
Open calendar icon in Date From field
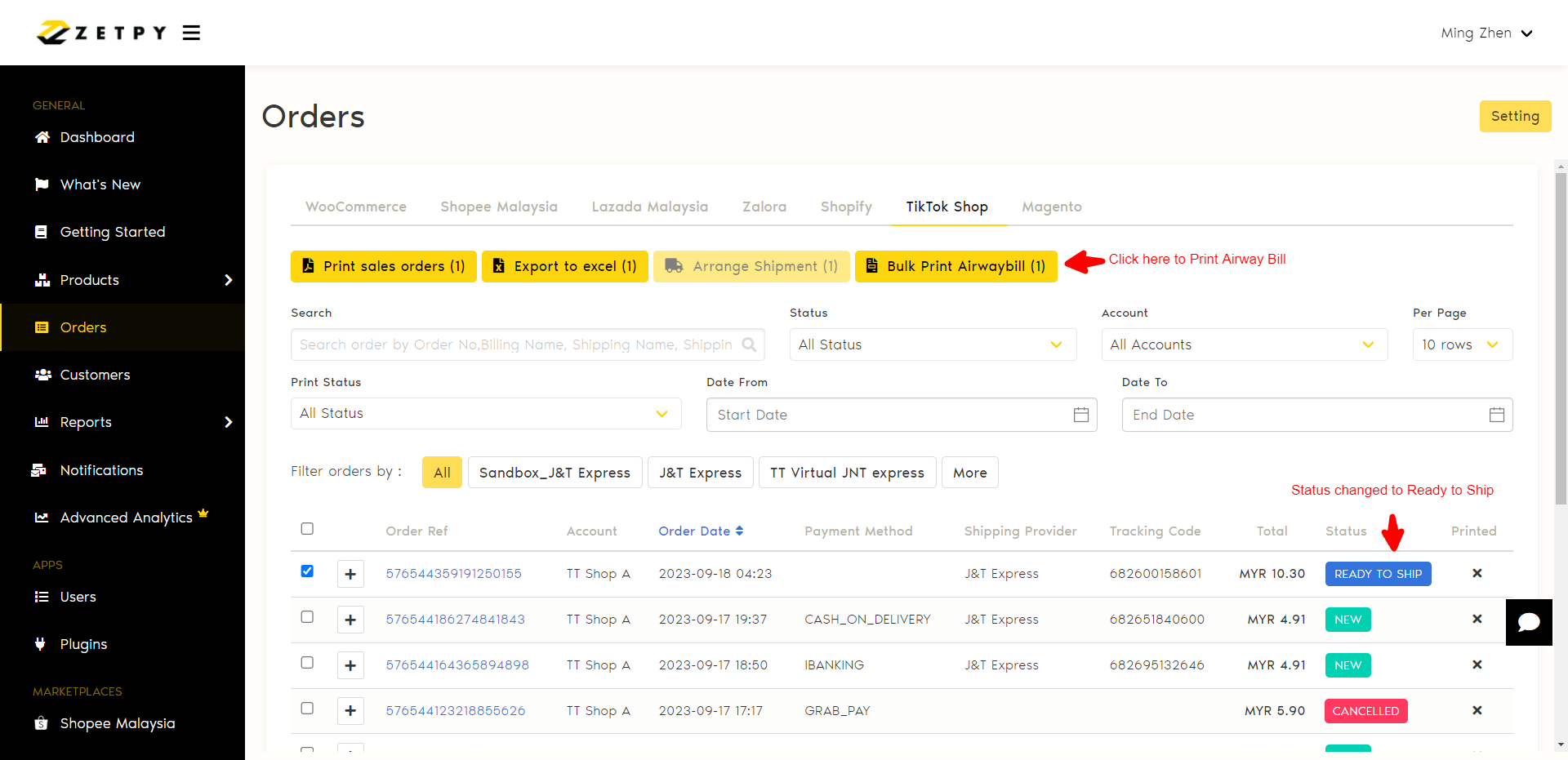click(1080, 415)
